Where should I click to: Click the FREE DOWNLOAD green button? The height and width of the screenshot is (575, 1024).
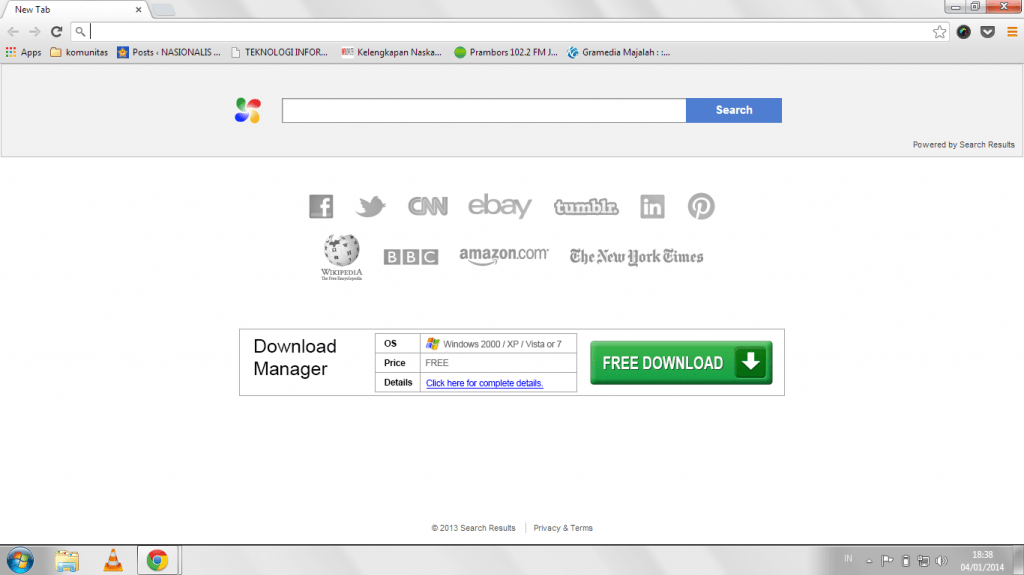point(681,363)
